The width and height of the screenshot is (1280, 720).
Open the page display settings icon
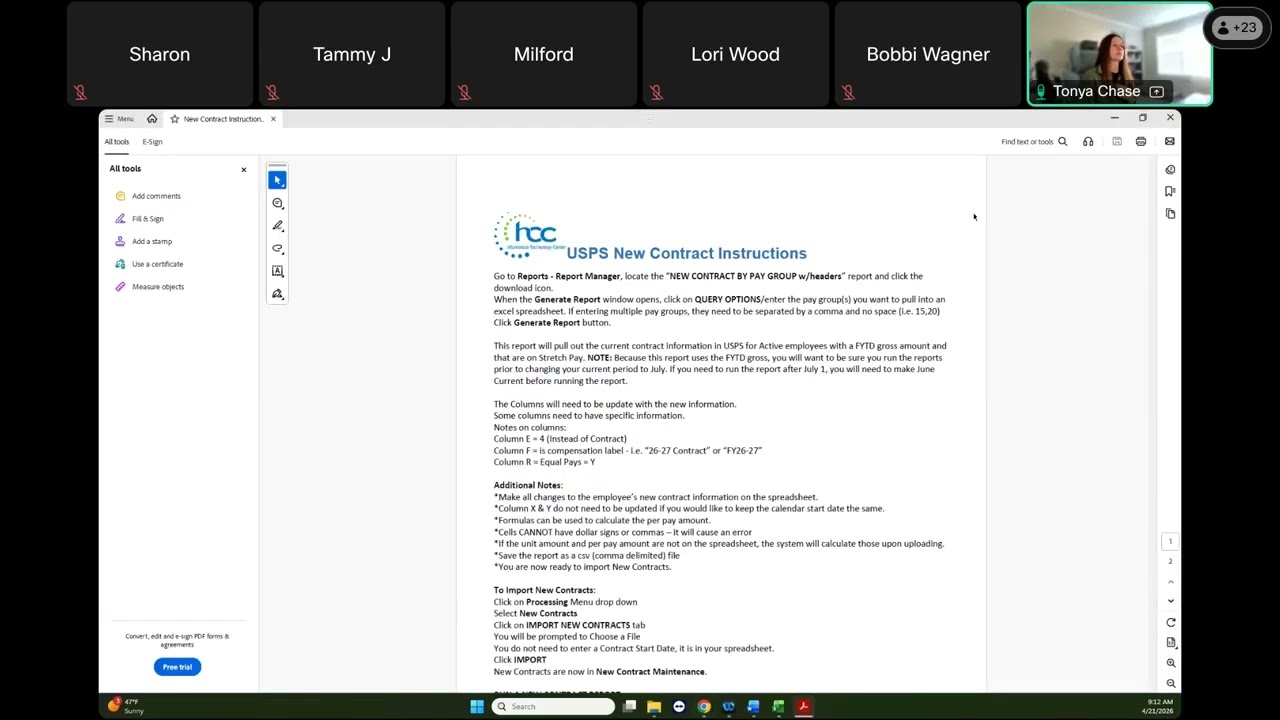(x=1171, y=643)
